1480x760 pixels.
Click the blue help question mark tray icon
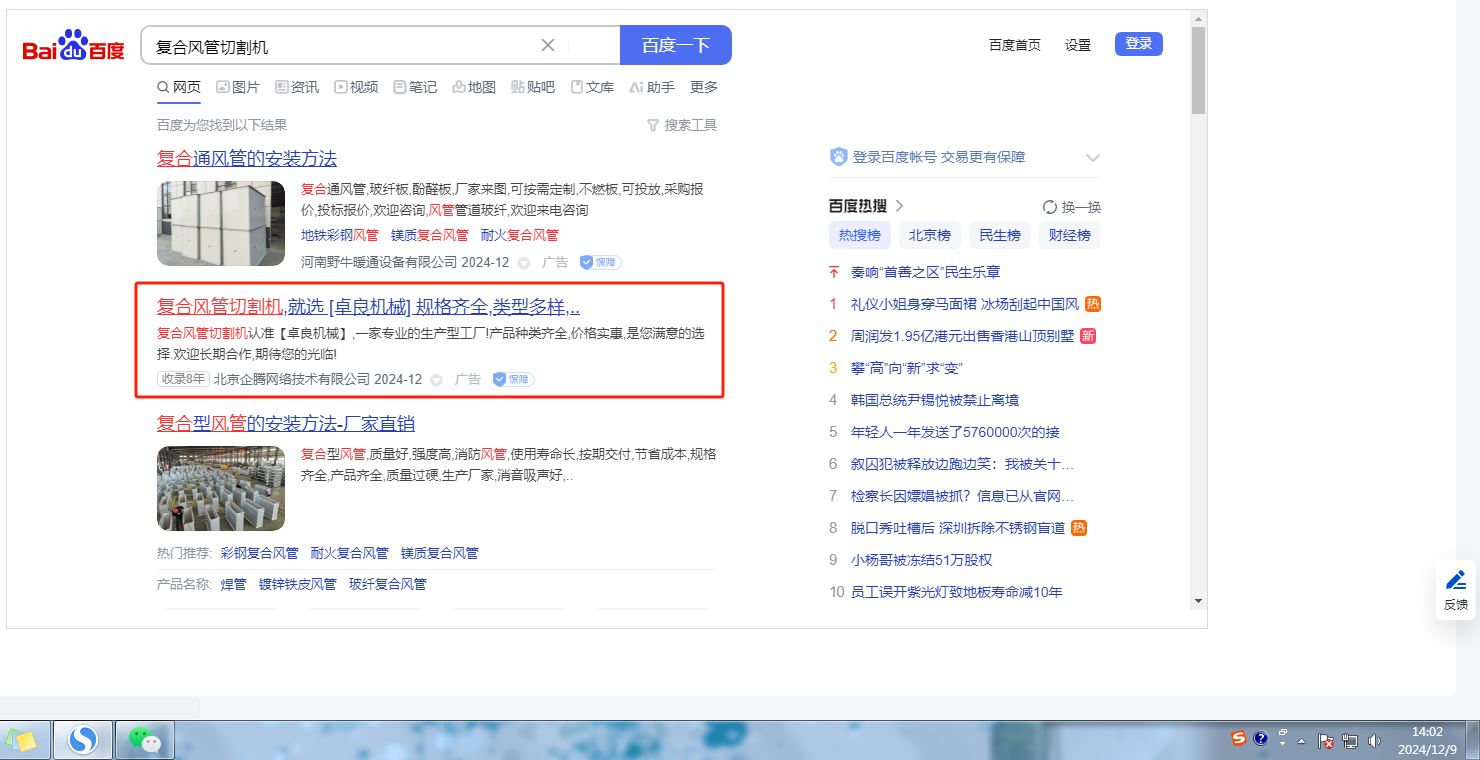(x=1261, y=739)
